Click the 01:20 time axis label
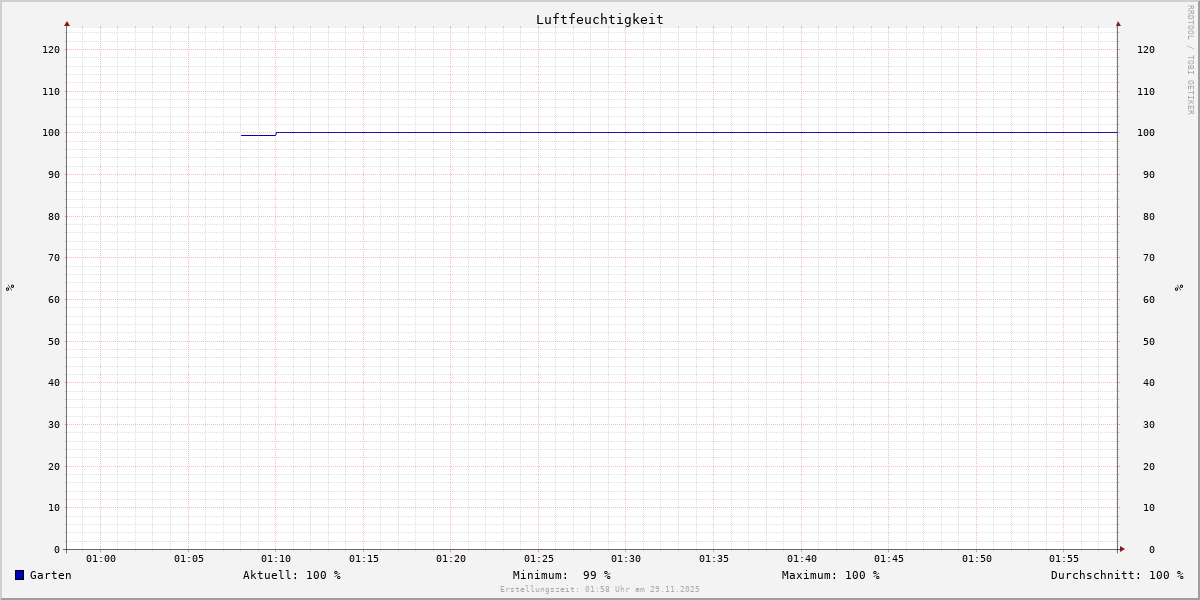This screenshot has height=600, width=1200. coord(451,559)
